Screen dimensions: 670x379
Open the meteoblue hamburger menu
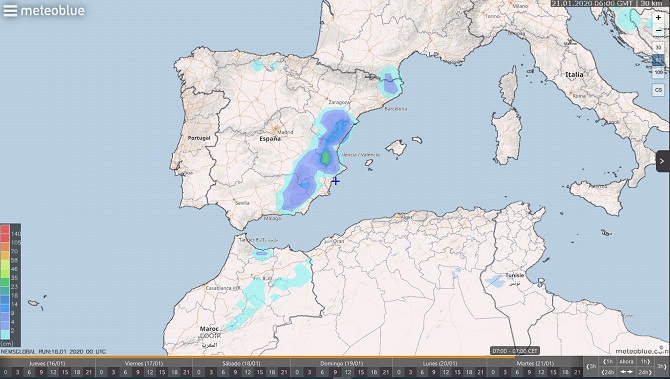click(x=10, y=10)
